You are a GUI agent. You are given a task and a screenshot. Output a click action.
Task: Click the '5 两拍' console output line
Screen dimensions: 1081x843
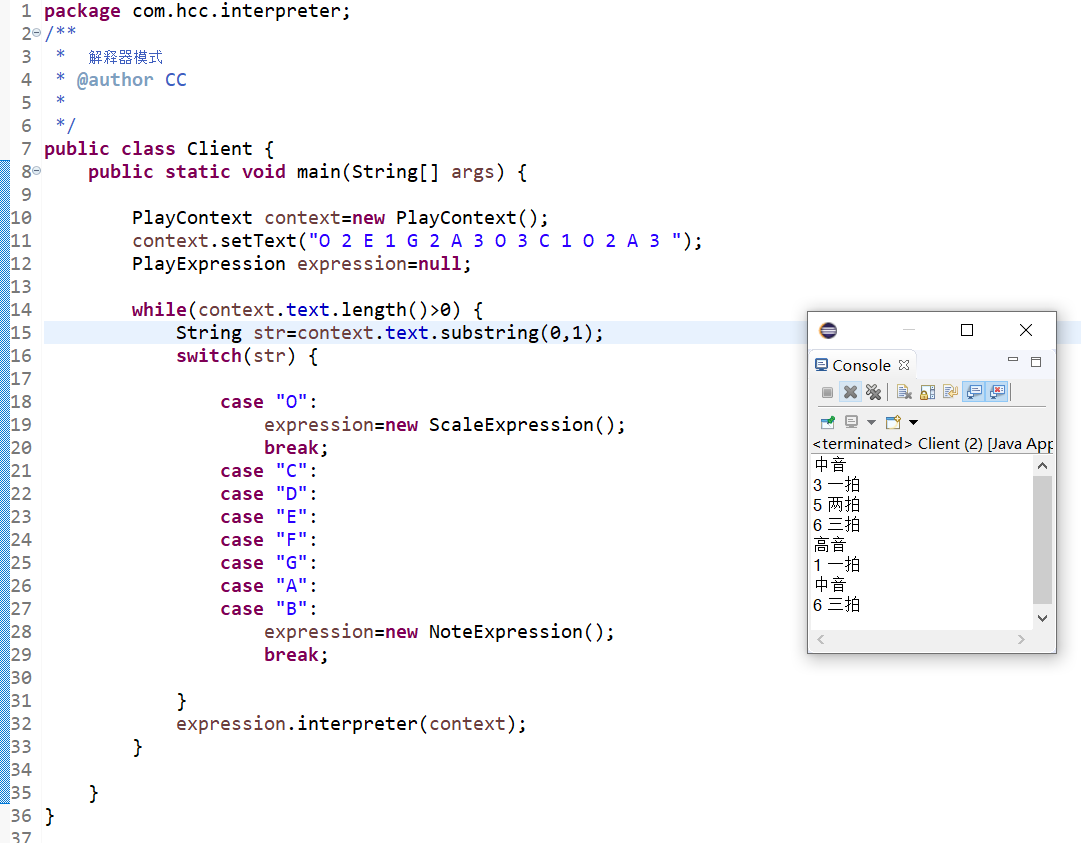836,505
